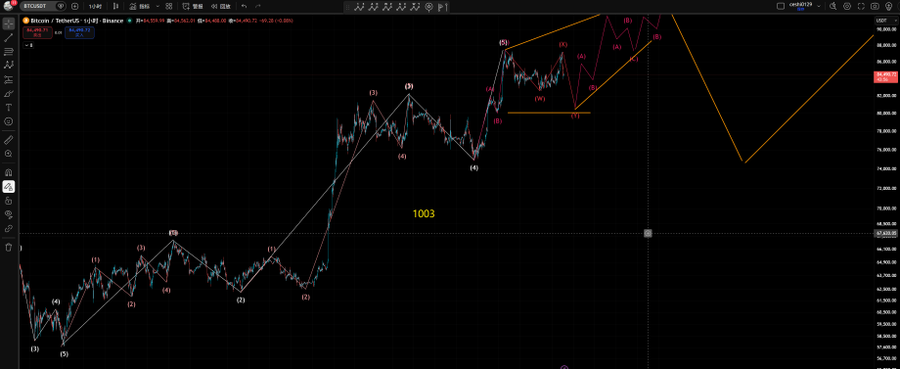The width and height of the screenshot is (900, 369).
Task: Undo the last chart action
Action: pyautogui.click(x=244, y=6)
